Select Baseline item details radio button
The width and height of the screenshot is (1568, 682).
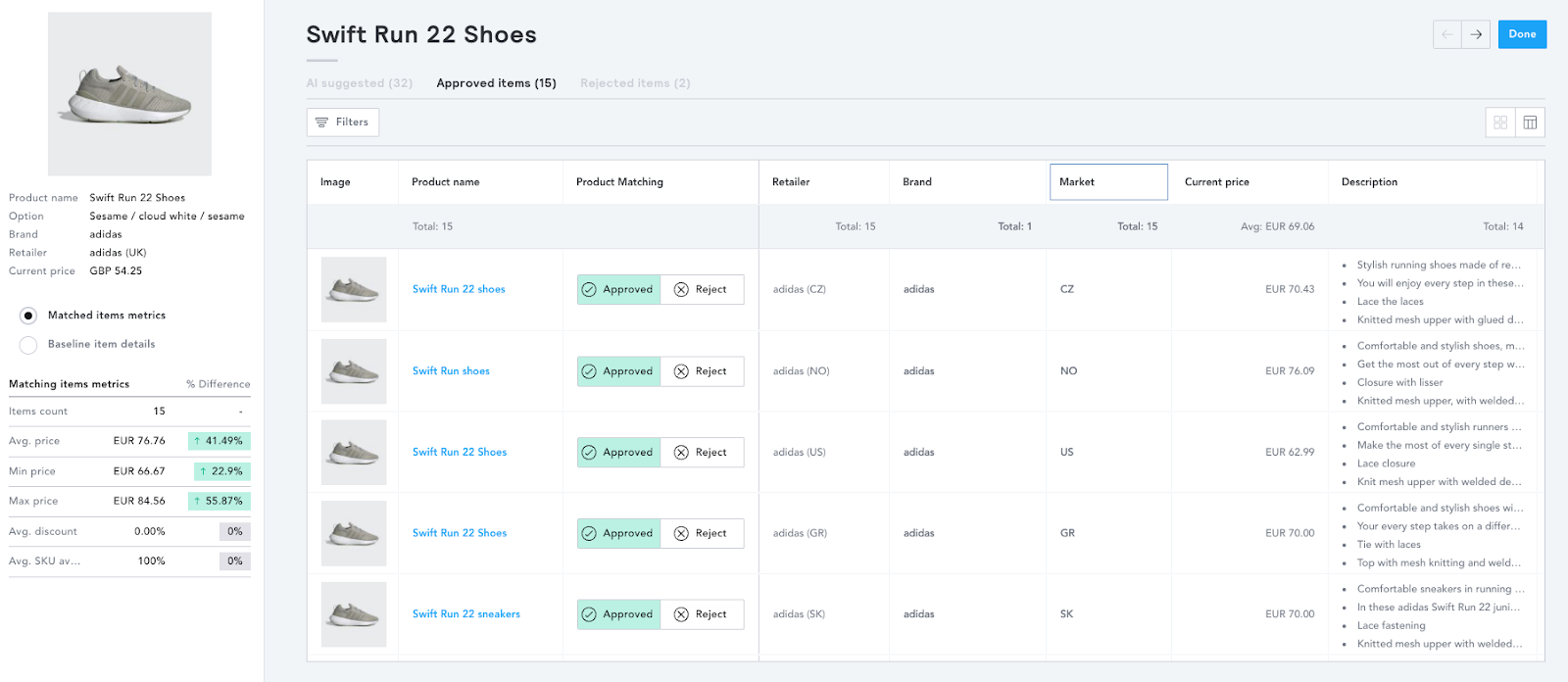coord(28,344)
